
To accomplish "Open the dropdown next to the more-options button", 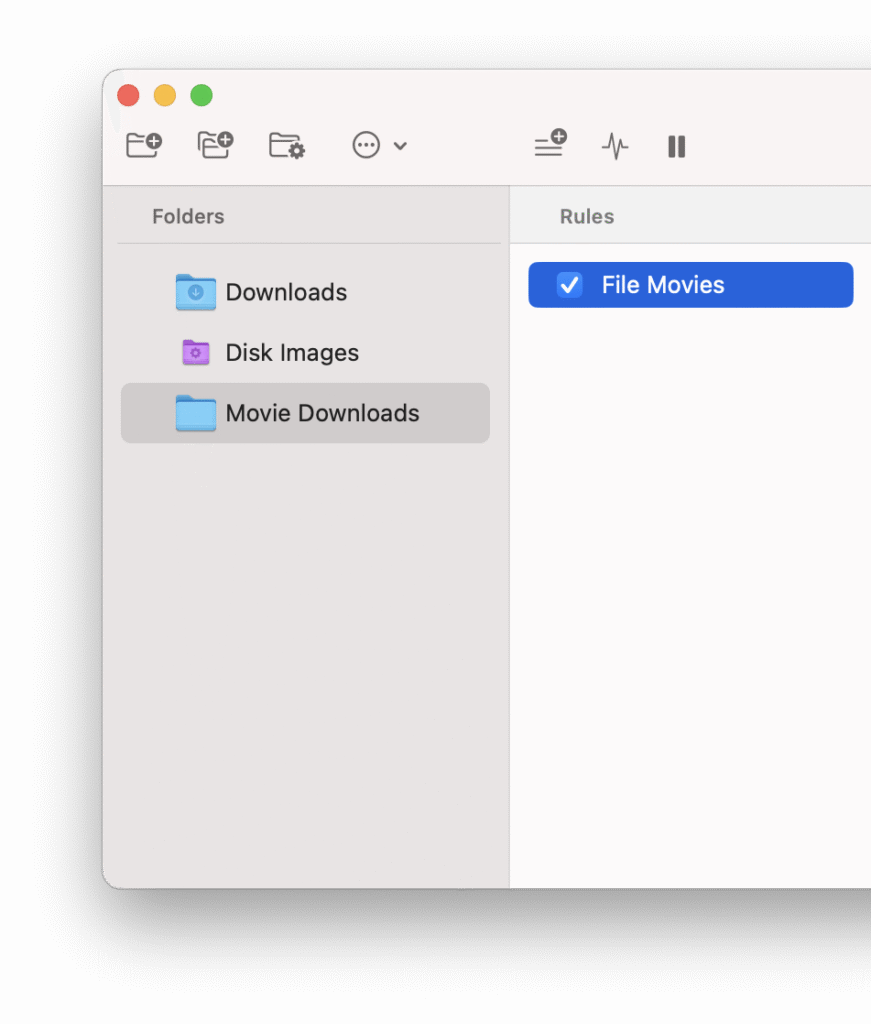I will point(401,146).
